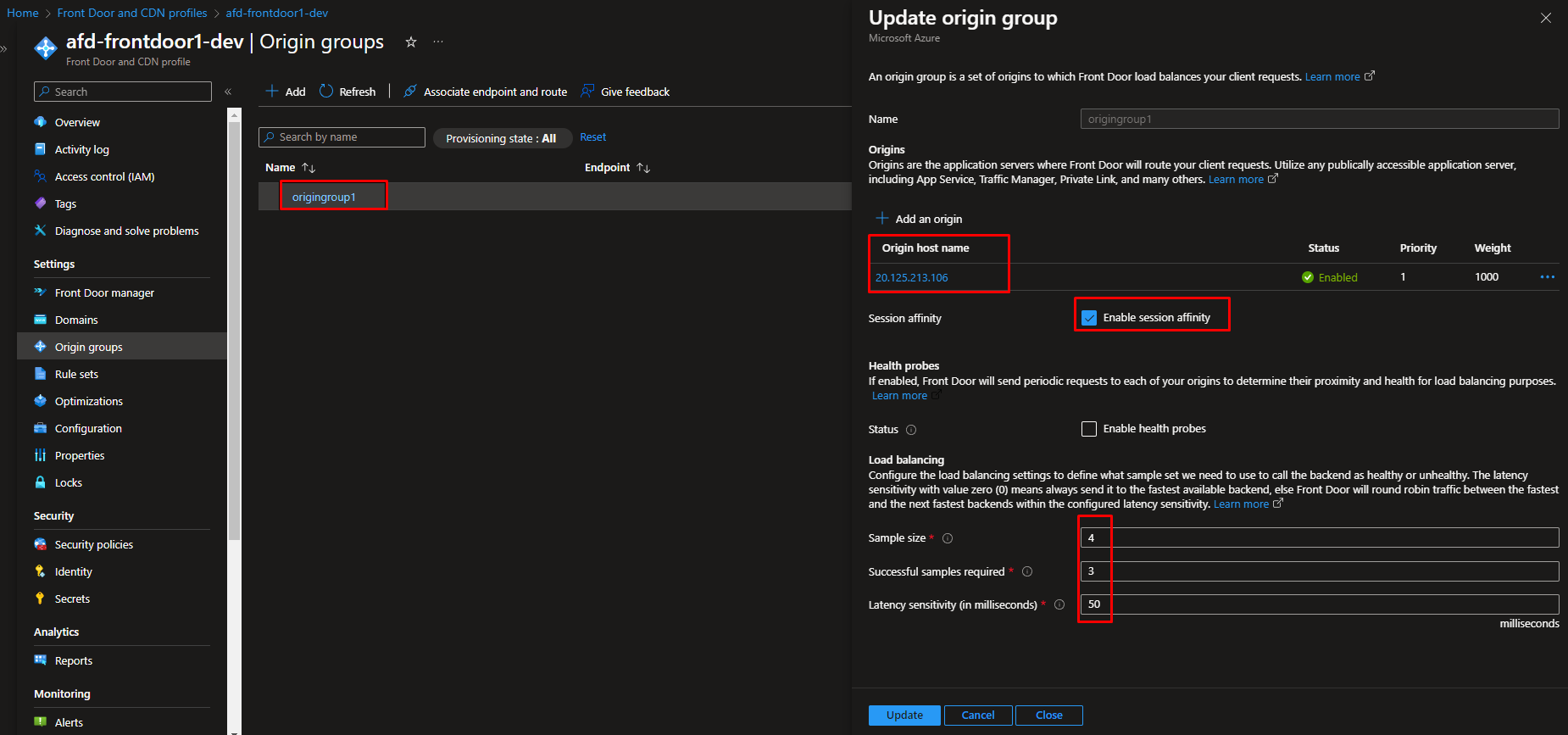The width and height of the screenshot is (1568, 735).
Task: Go to Home breadcrumb
Action: click(23, 13)
